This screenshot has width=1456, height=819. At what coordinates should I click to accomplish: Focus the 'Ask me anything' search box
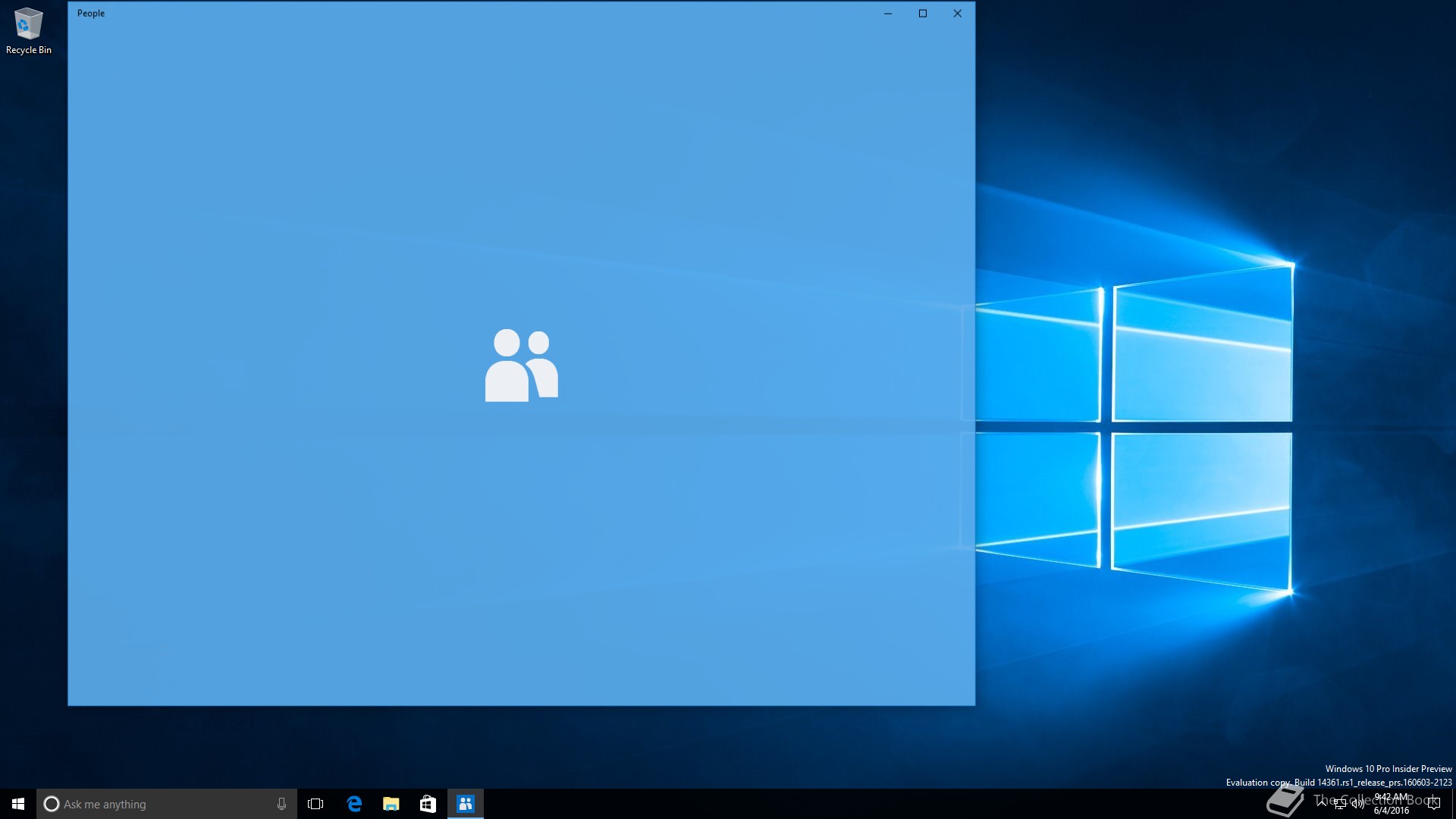(x=167, y=804)
